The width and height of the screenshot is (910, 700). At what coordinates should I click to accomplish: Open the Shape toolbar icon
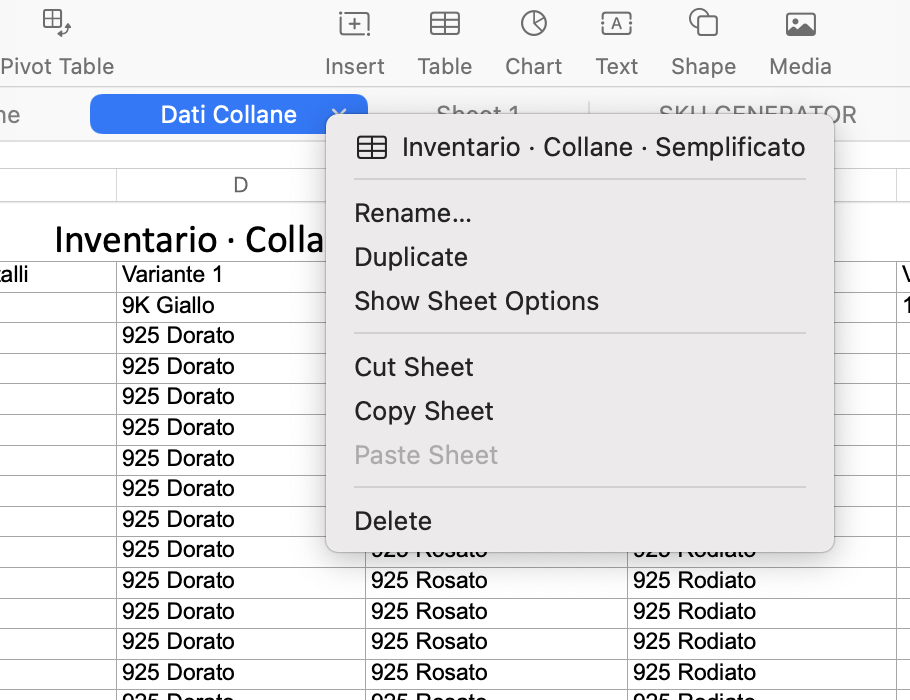pyautogui.click(x=703, y=24)
